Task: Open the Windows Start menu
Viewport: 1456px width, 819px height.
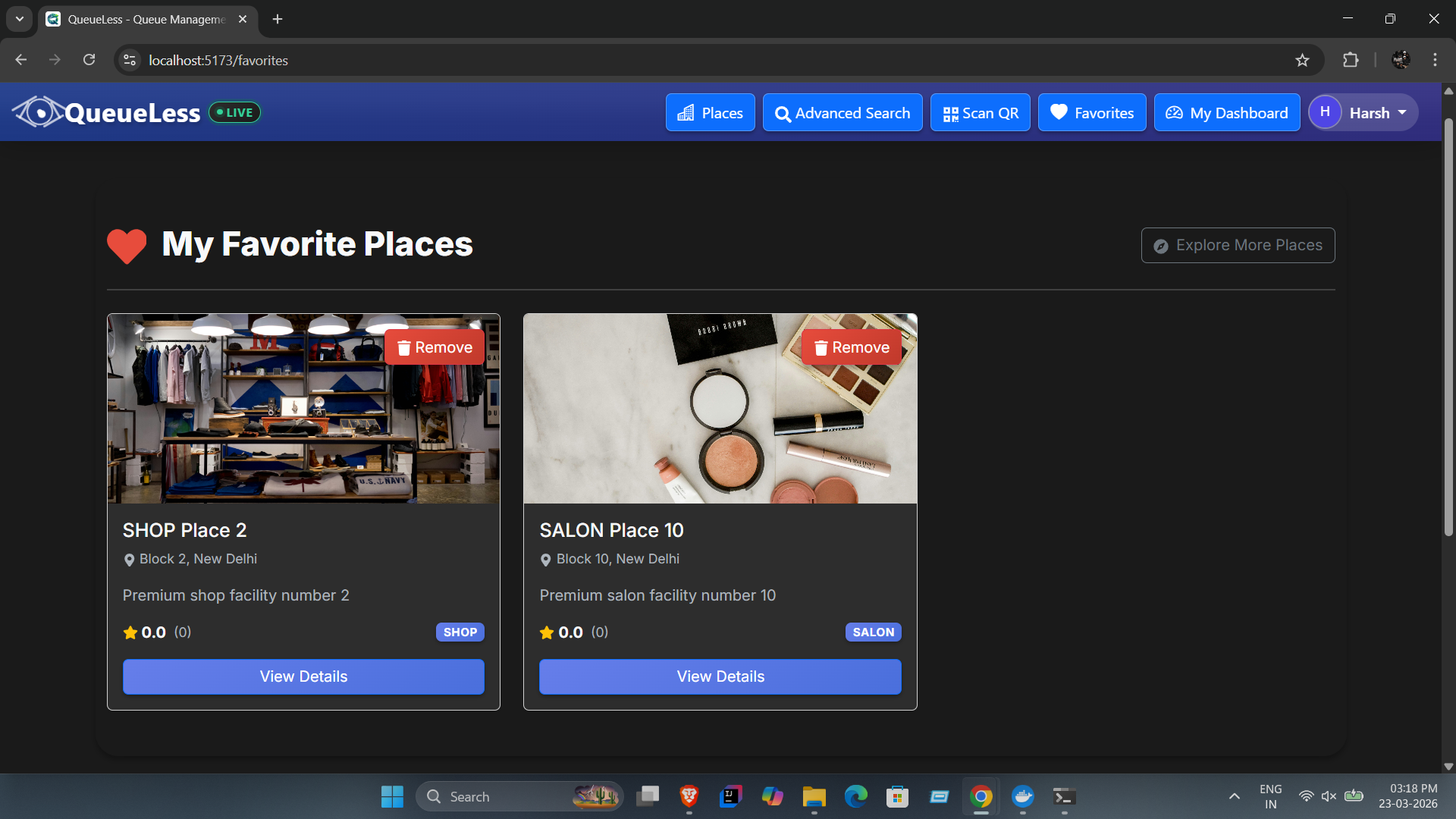Action: [x=392, y=797]
